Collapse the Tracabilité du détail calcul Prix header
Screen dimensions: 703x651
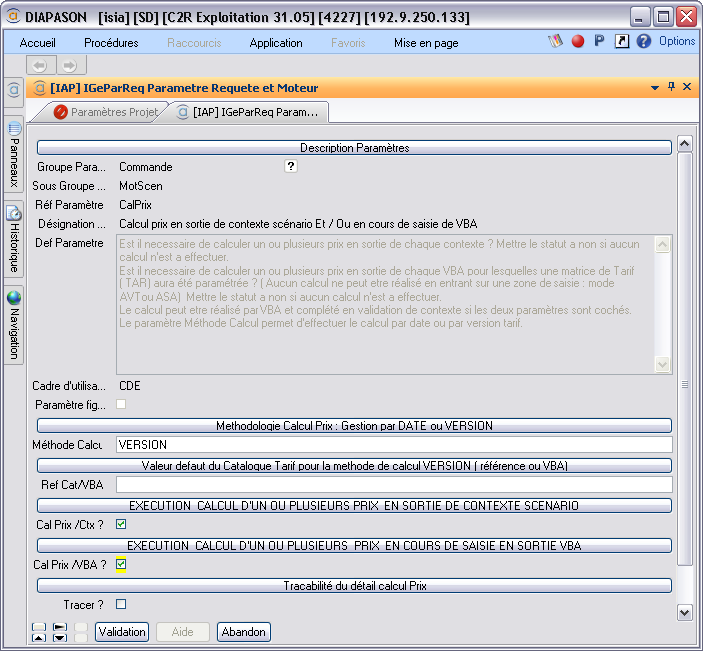tap(354, 586)
